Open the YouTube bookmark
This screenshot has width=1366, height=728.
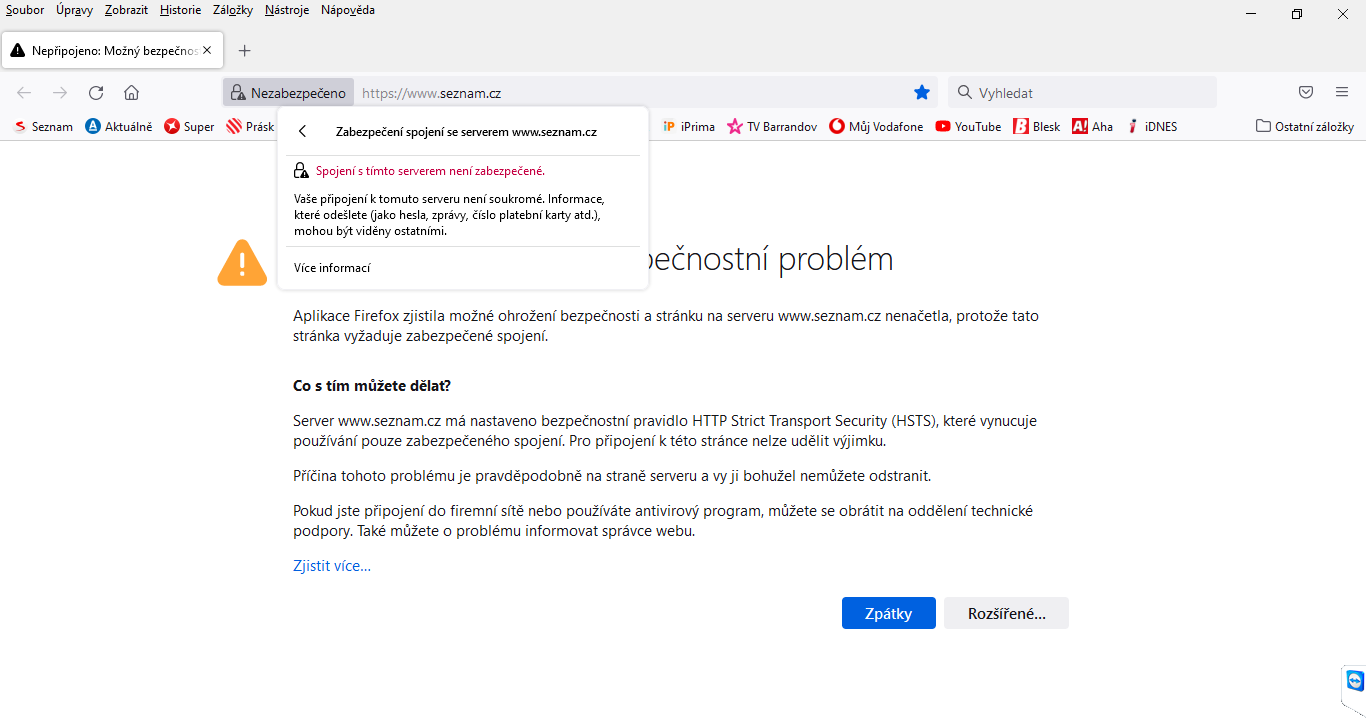[x=968, y=127]
